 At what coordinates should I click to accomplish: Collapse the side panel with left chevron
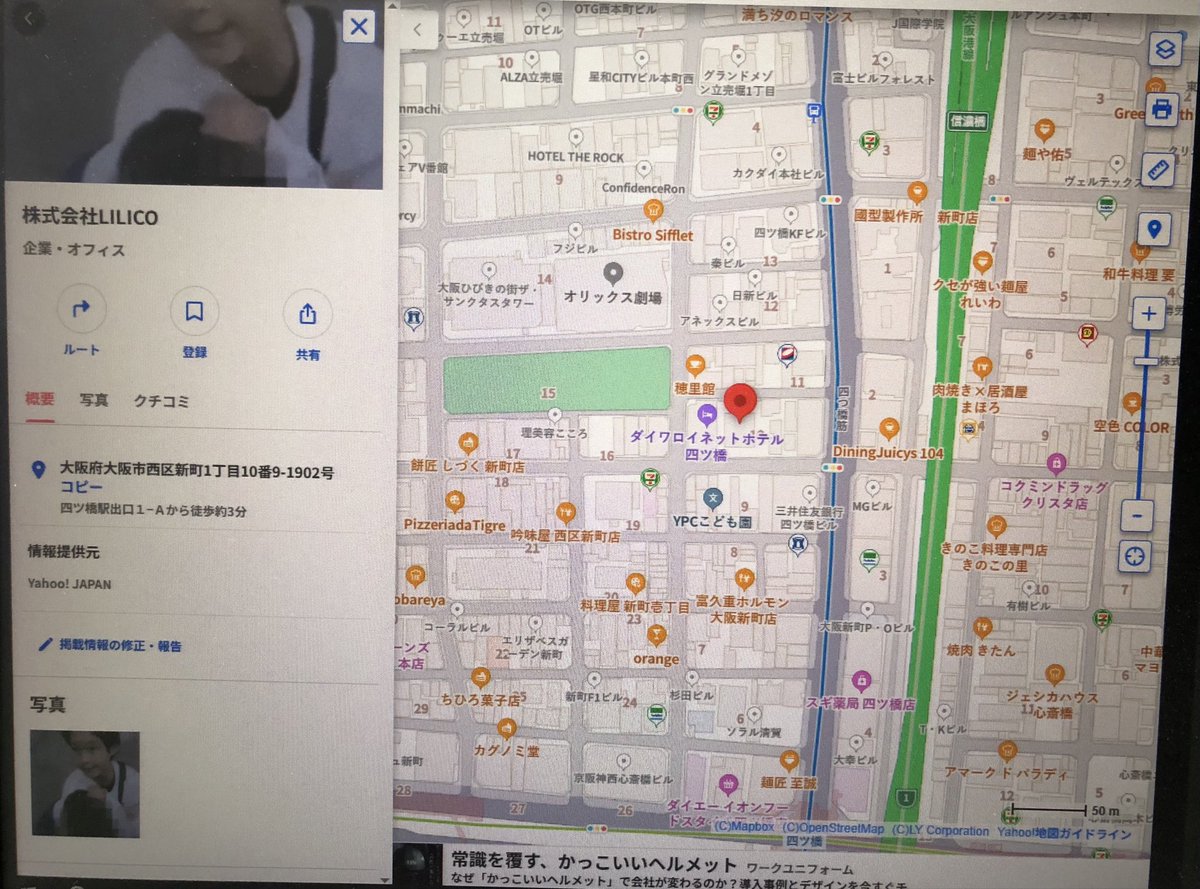click(418, 31)
